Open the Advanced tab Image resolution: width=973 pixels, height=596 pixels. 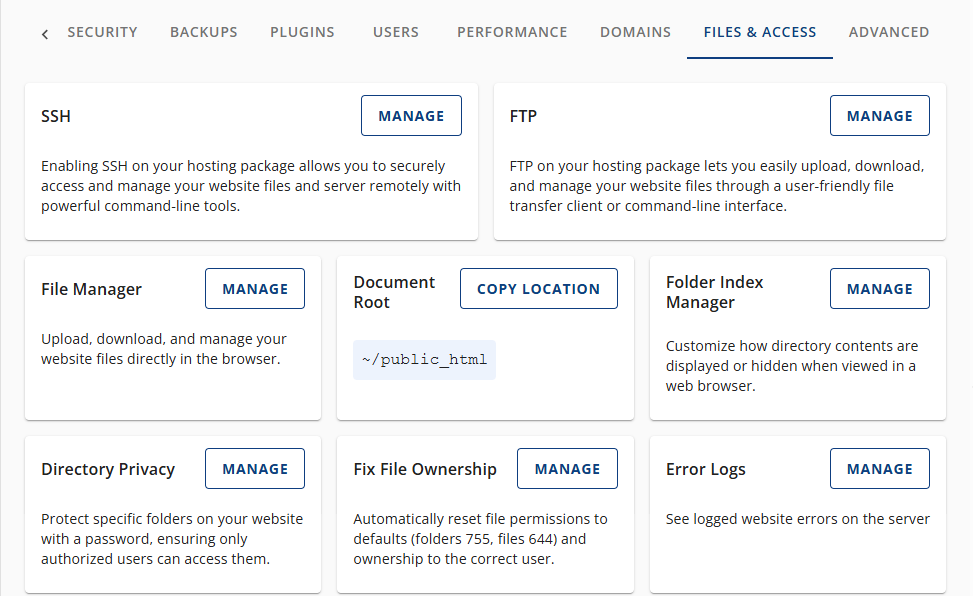pyautogui.click(x=888, y=32)
